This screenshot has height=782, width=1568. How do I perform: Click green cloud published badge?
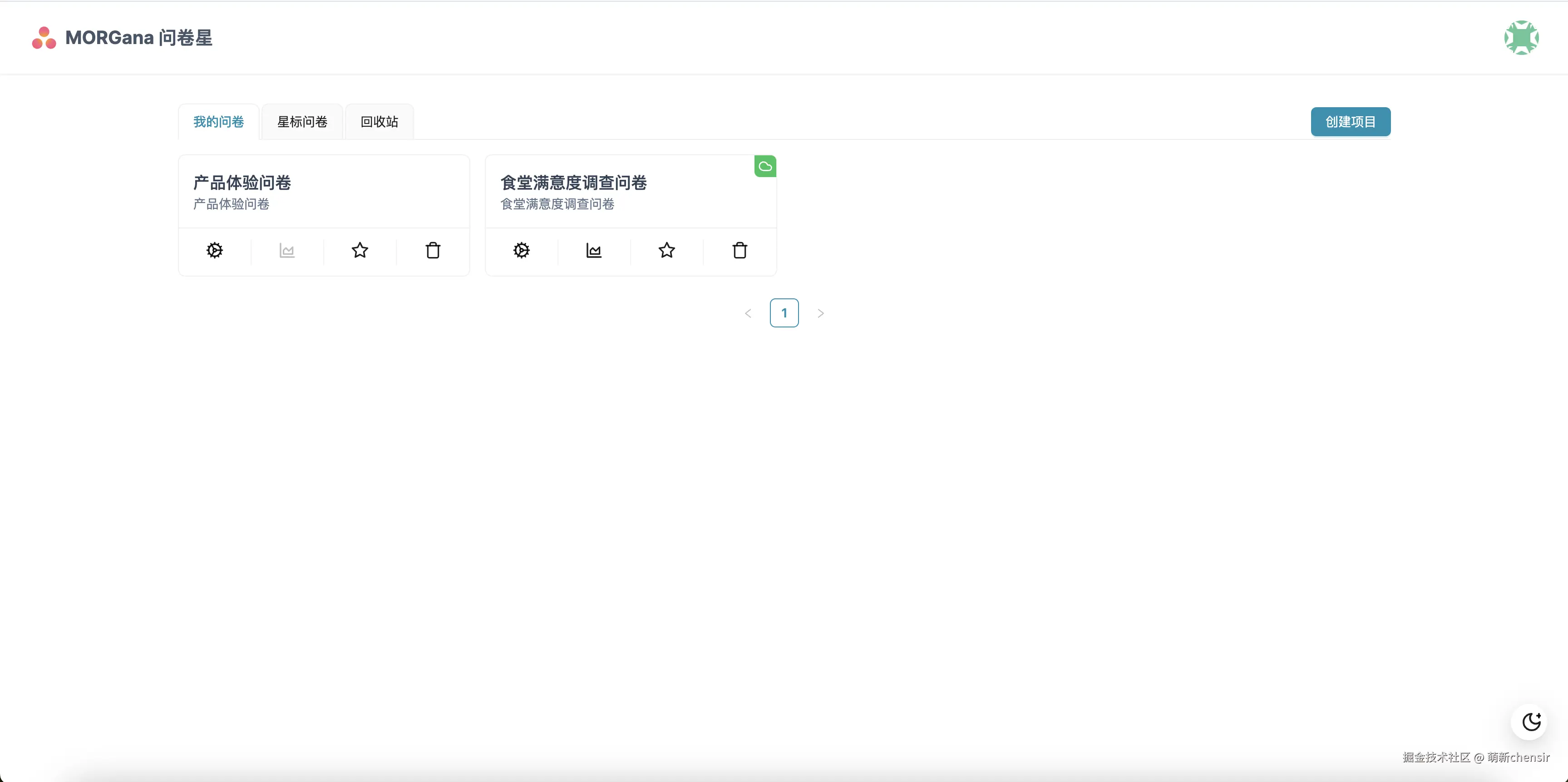765,166
